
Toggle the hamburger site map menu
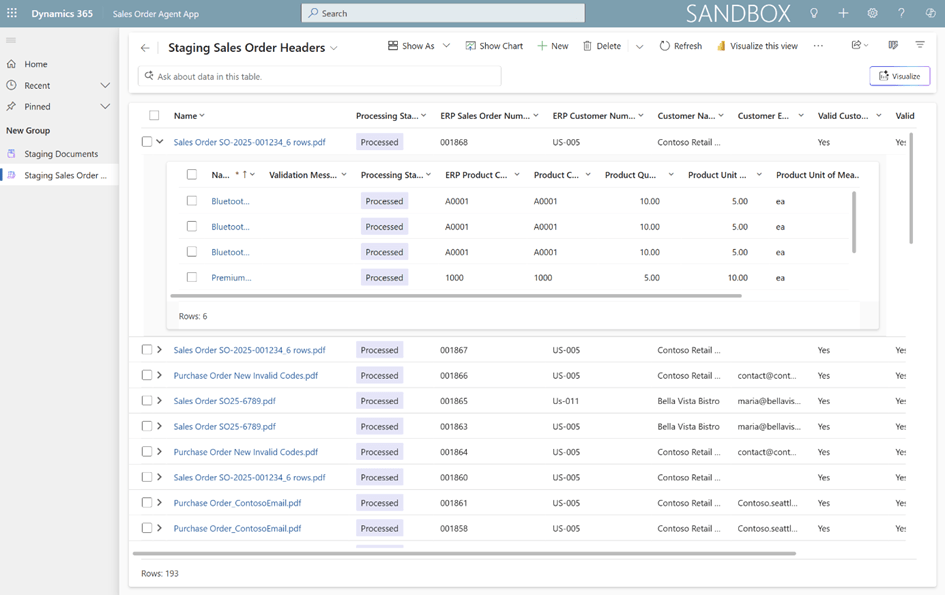11,40
